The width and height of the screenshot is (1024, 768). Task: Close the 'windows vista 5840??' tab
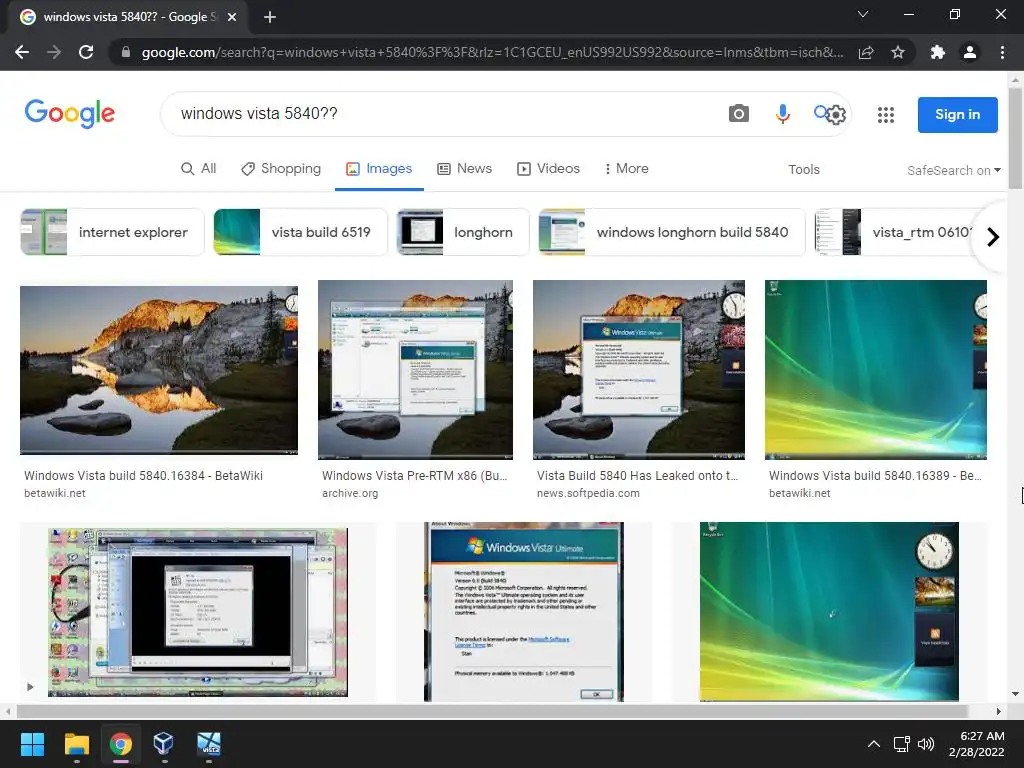point(232,17)
